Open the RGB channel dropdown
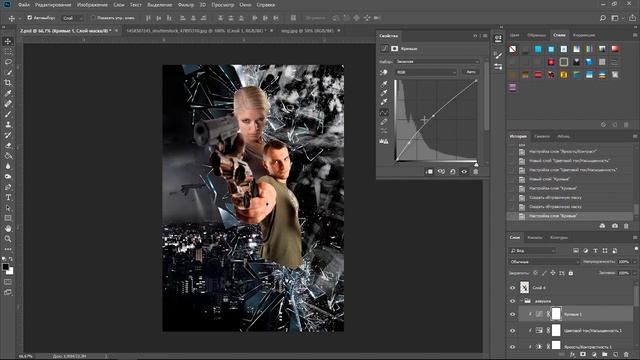 point(426,72)
